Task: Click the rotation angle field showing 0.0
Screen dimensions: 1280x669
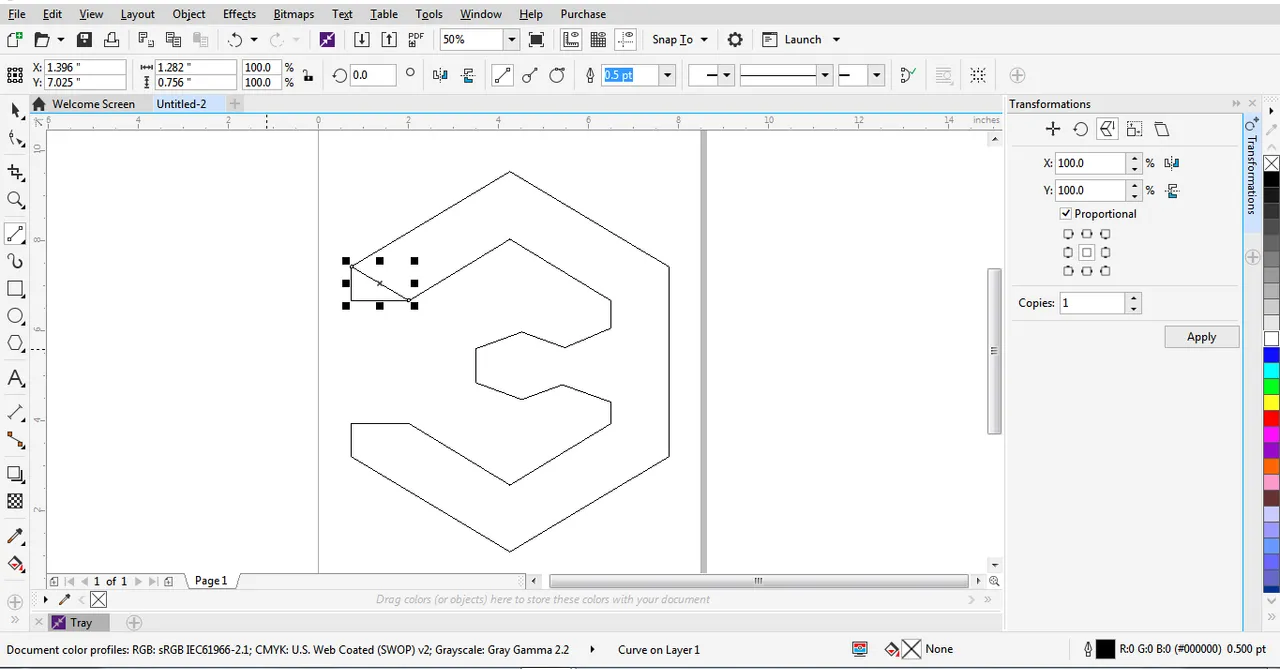Action: coord(371,75)
